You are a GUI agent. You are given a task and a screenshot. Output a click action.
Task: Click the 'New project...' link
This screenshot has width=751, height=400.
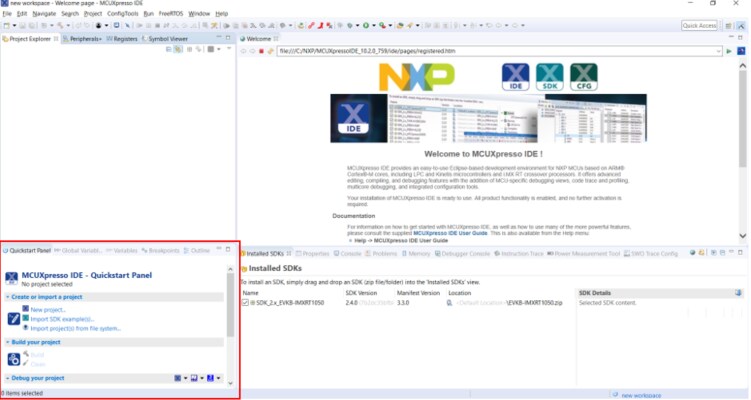click(x=48, y=310)
